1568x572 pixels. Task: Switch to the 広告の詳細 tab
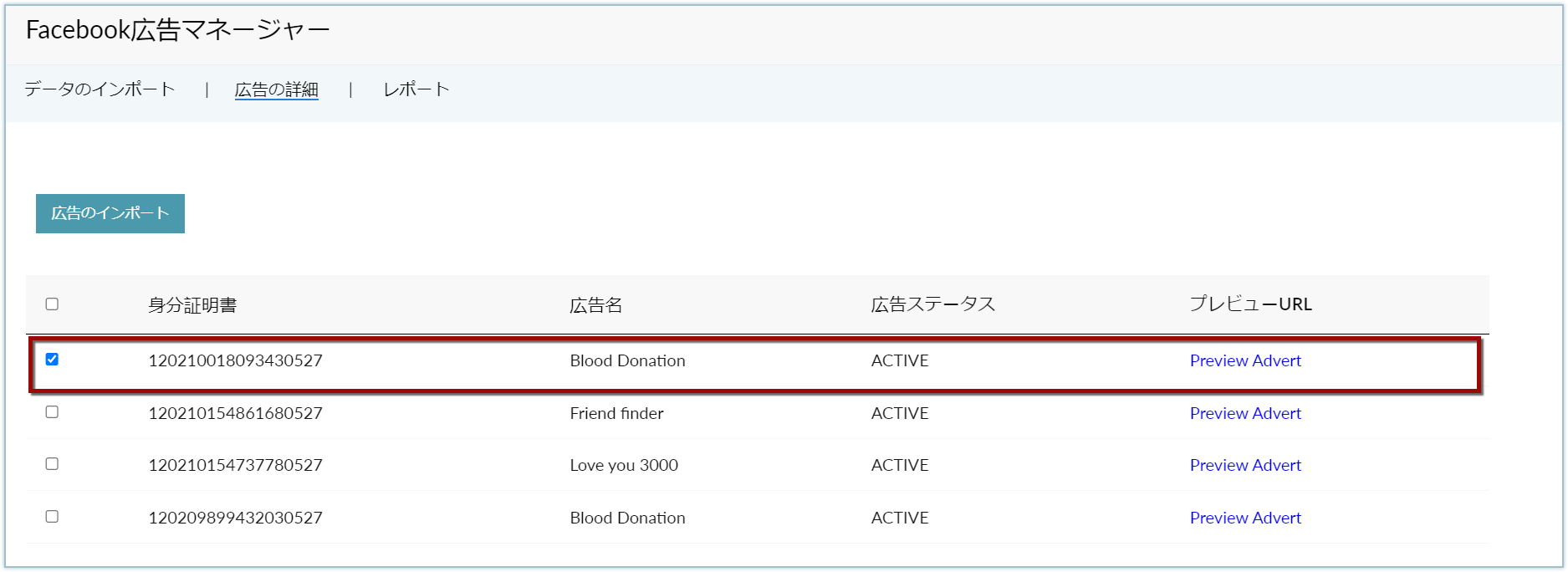click(x=276, y=89)
